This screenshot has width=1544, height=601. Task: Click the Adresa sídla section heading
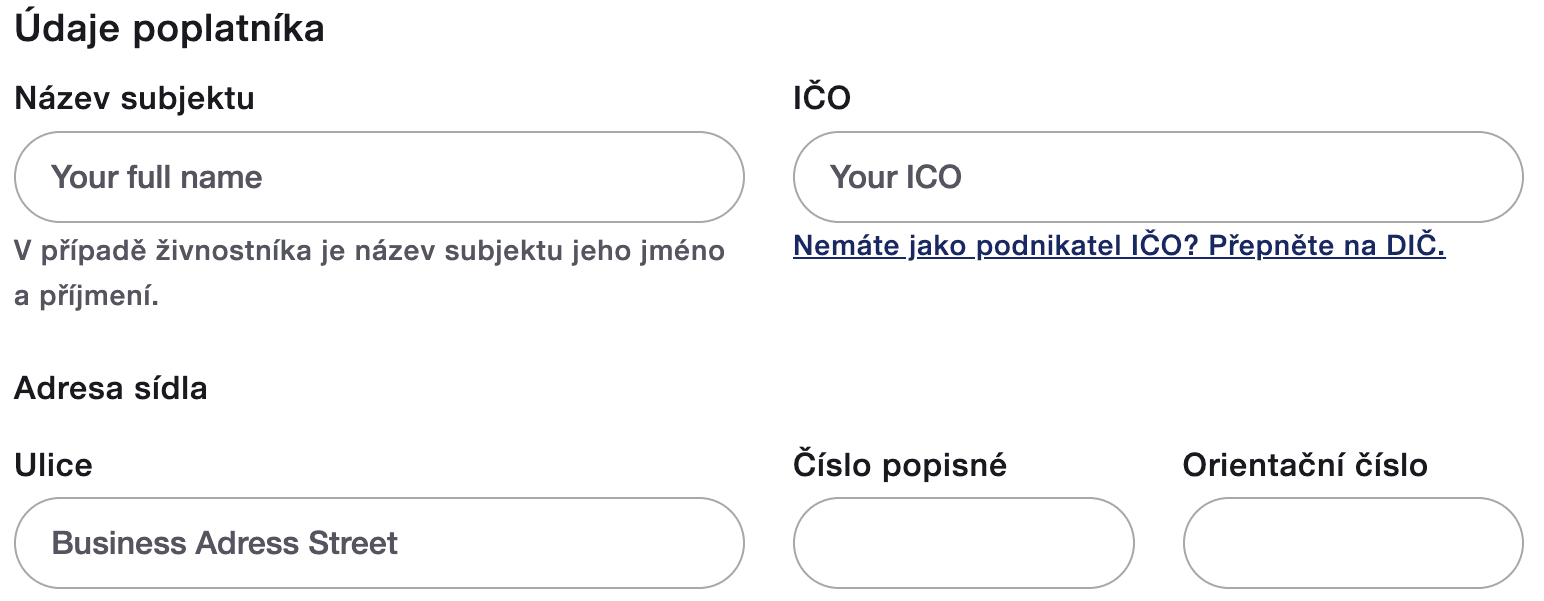tap(110, 388)
